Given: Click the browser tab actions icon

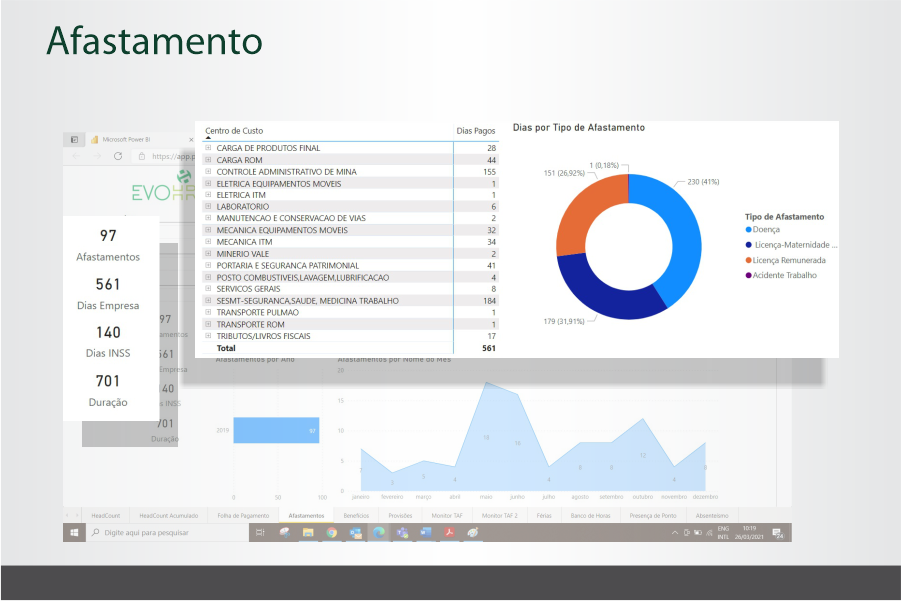Looking at the screenshot, I should [x=74, y=140].
